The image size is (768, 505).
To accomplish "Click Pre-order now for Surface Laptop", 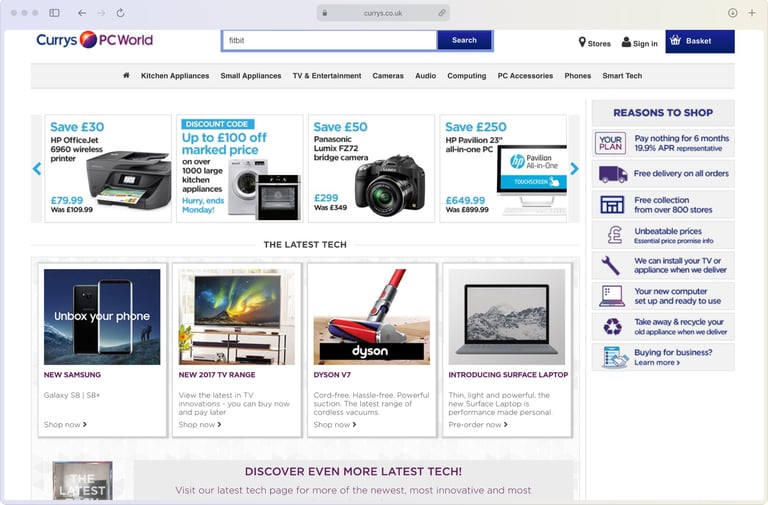I will pyautogui.click(x=478, y=425).
